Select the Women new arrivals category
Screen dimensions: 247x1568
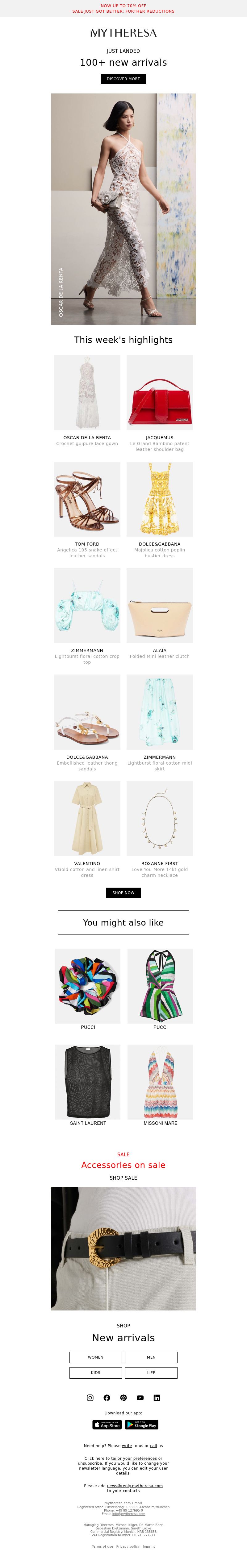(96, 1357)
